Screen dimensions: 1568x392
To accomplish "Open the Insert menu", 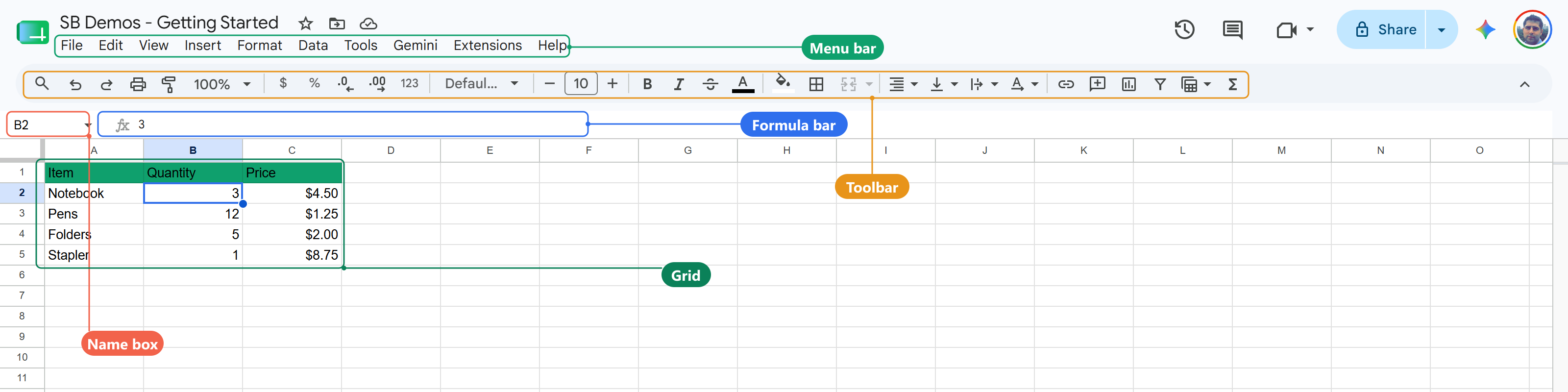I will click(203, 45).
